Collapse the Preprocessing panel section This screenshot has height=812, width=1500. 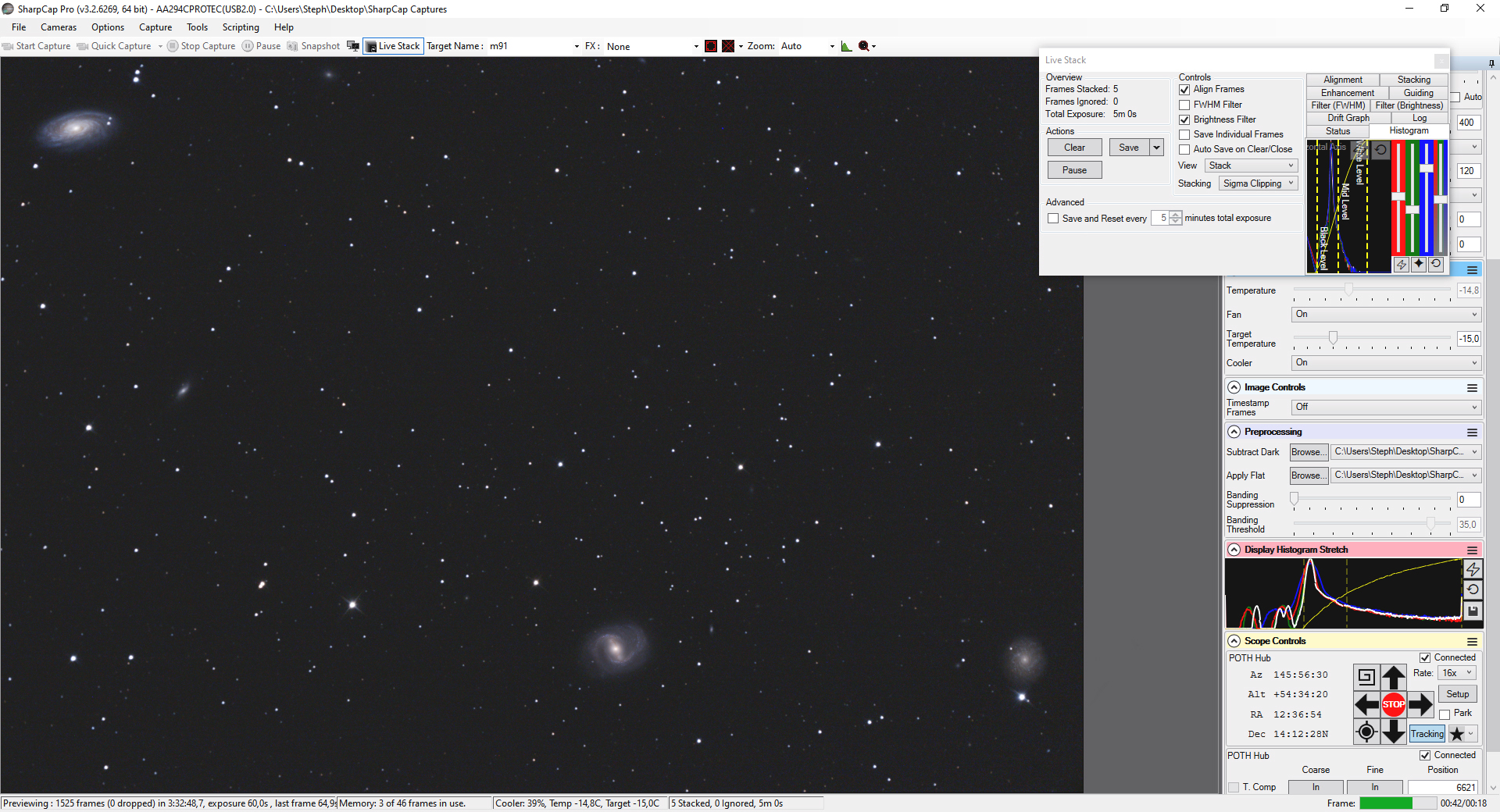[1234, 432]
